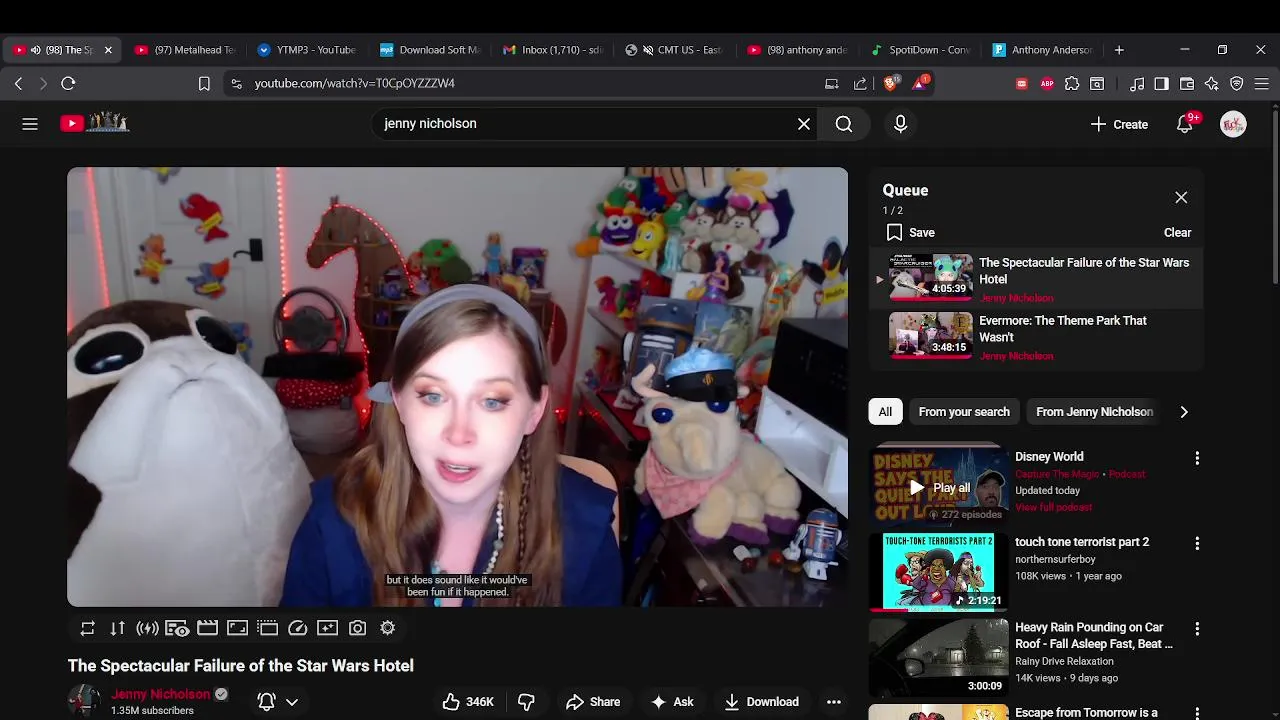Click the Share button
1280x720 pixels.
593,702
